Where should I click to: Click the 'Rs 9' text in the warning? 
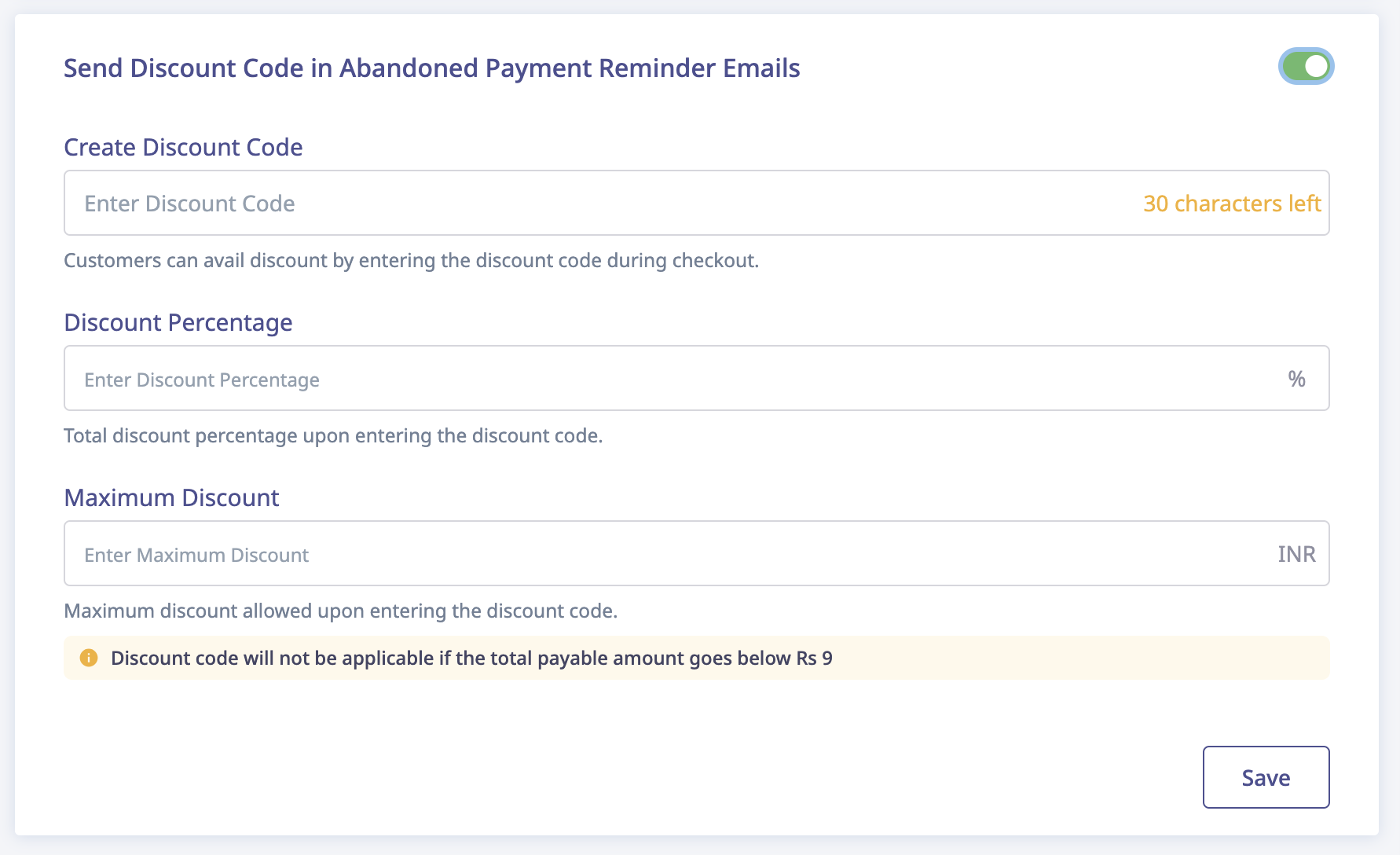pyautogui.click(x=814, y=658)
